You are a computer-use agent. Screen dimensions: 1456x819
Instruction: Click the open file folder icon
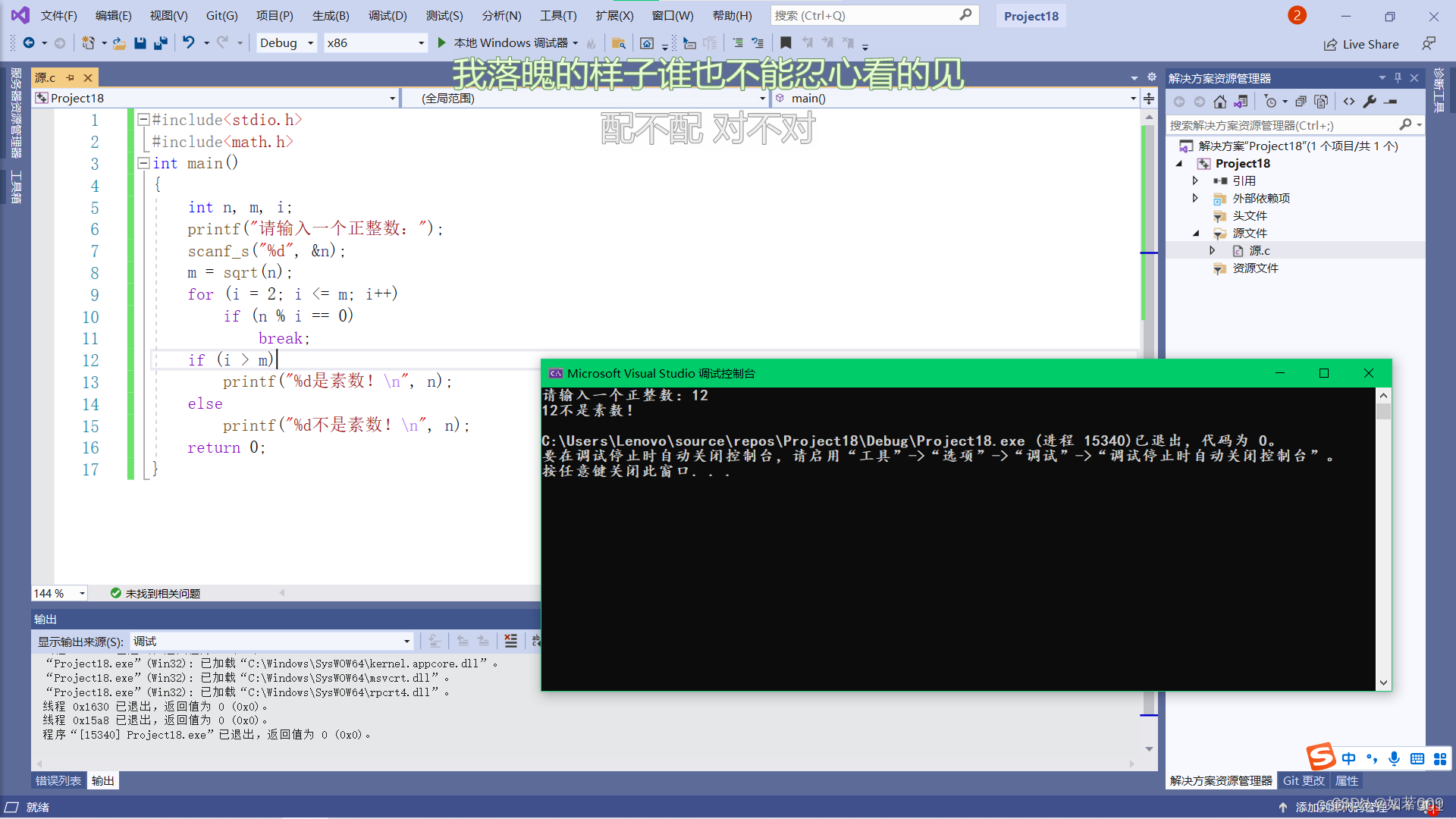[x=119, y=43]
